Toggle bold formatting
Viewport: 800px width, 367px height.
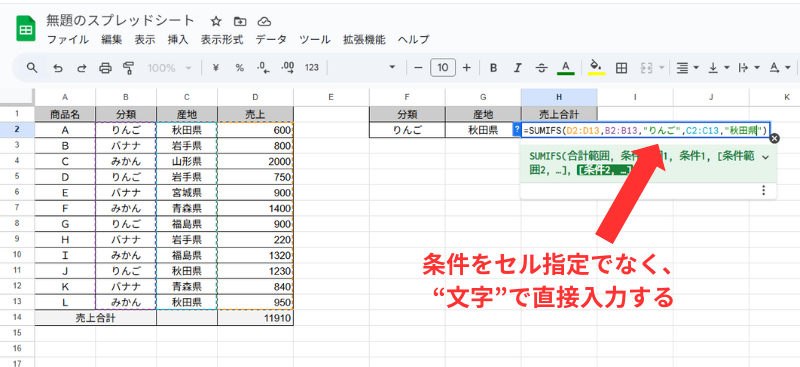coord(493,67)
